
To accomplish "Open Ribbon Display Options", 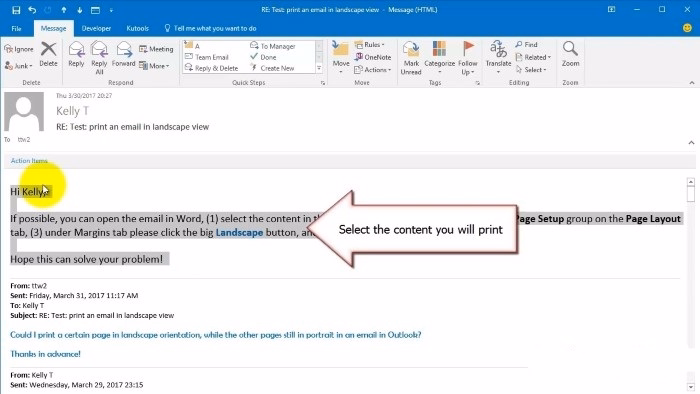I will tap(612, 9).
